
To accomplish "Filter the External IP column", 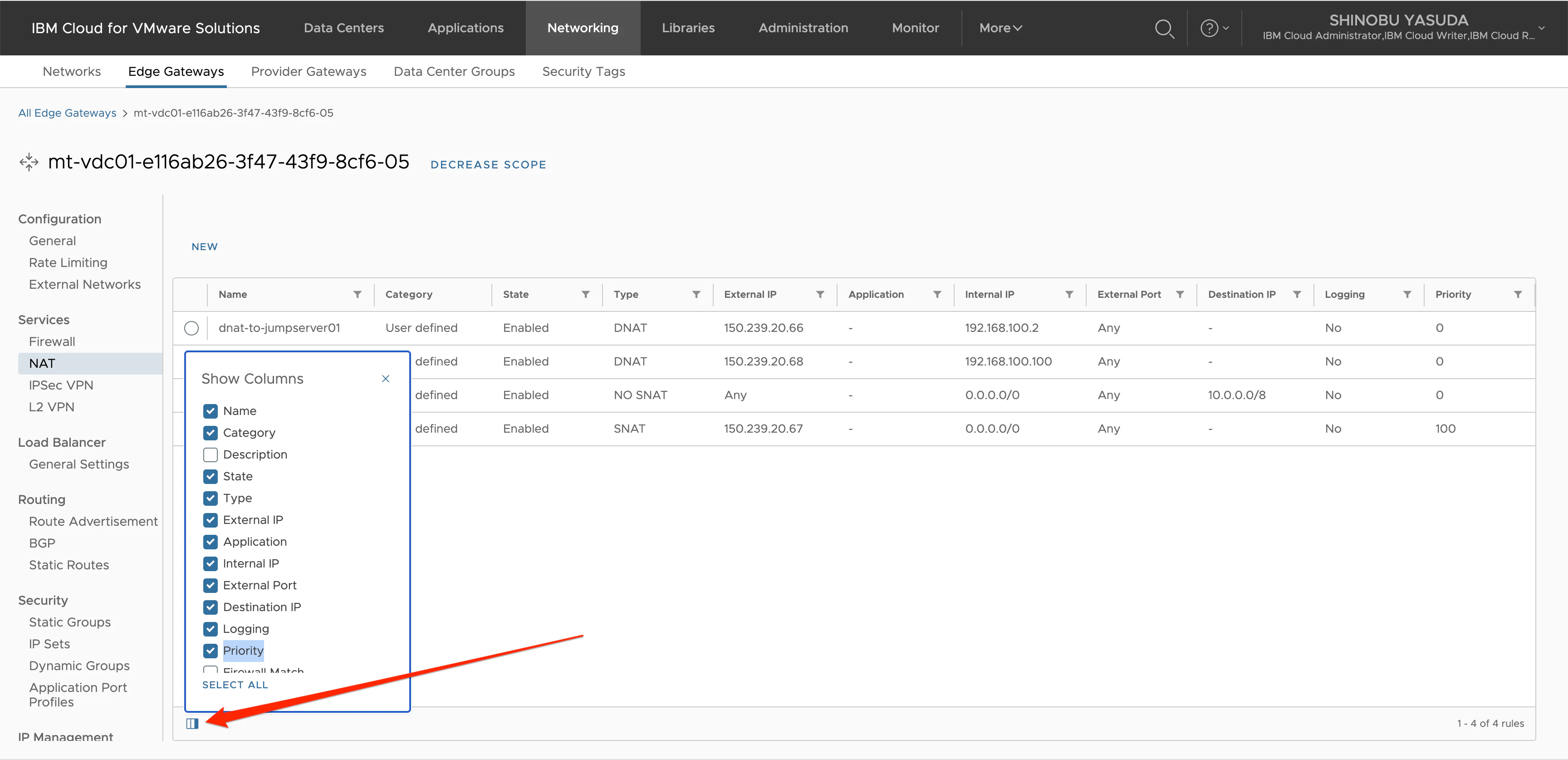I will pos(820,295).
